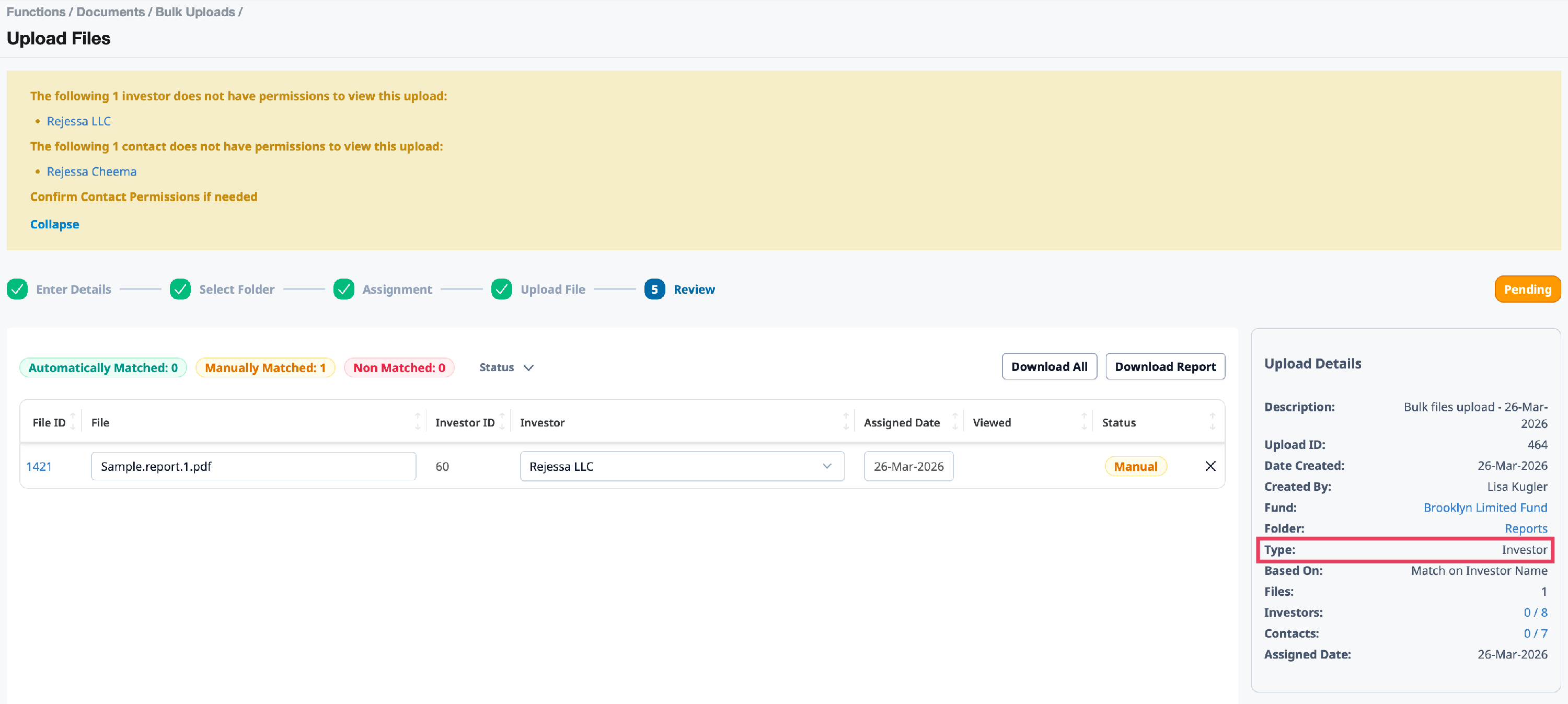1568x704 pixels.
Task: Click the Sample.report.1.pdf file name field
Action: 253,466
